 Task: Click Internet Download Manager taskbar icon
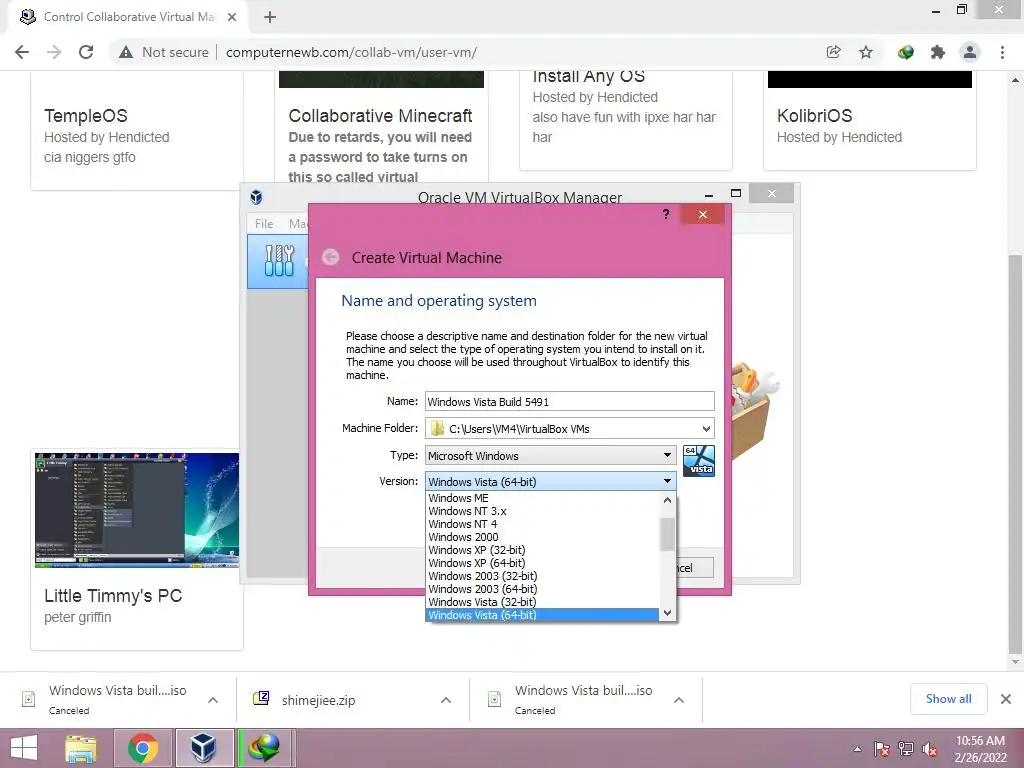coord(264,748)
